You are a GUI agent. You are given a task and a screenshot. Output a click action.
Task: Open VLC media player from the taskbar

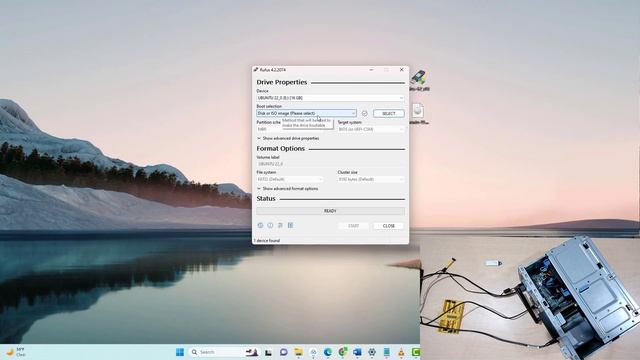point(401,352)
